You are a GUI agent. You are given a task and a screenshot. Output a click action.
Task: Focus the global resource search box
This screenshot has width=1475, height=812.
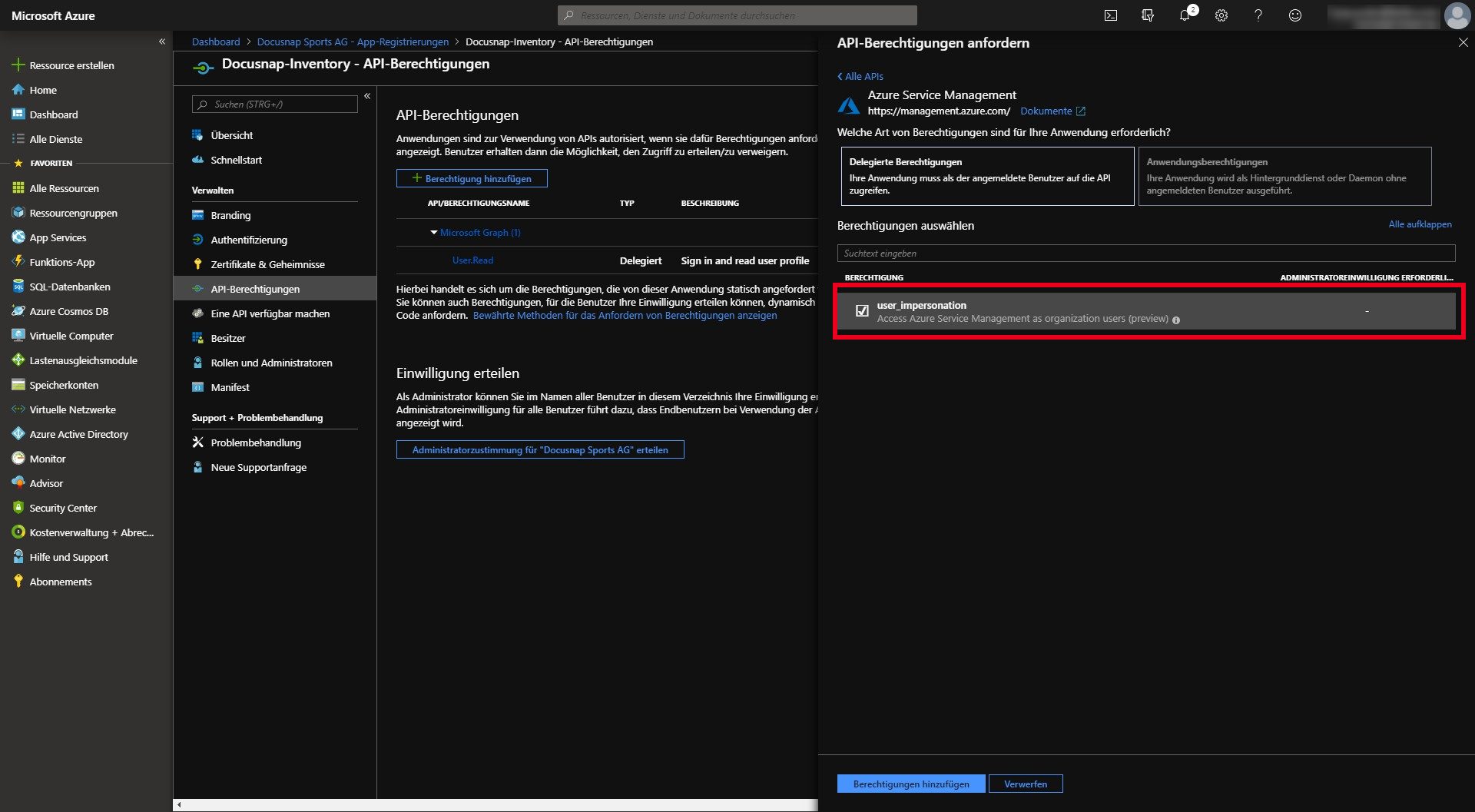coord(737,15)
